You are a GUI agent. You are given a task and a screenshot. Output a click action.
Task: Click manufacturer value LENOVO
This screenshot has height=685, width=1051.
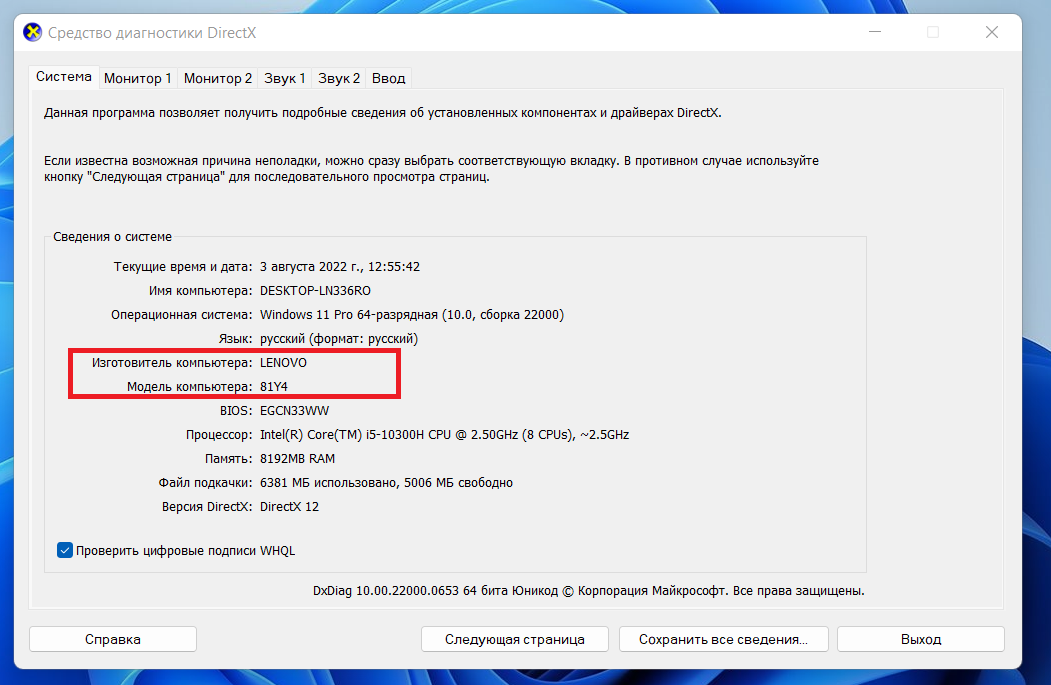[283, 363]
